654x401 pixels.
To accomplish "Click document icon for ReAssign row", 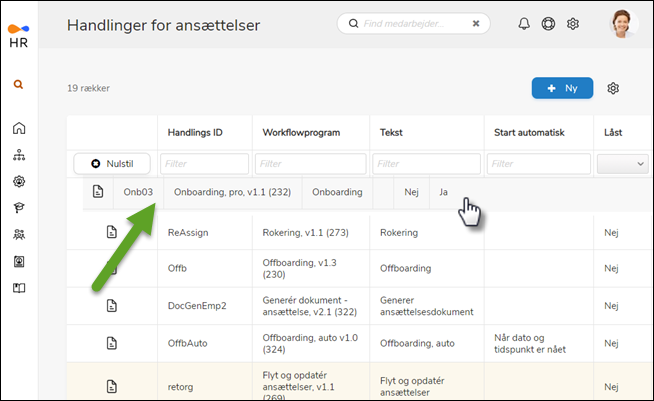I will click(x=113, y=232).
